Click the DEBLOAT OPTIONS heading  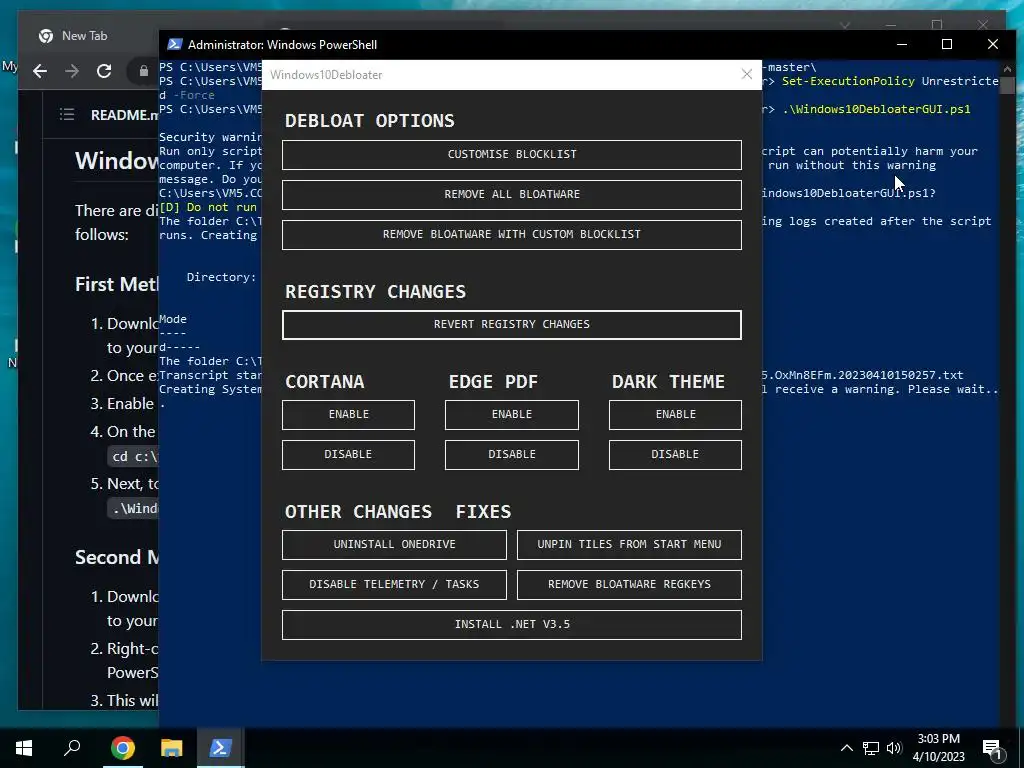pyautogui.click(x=370, y=121)
